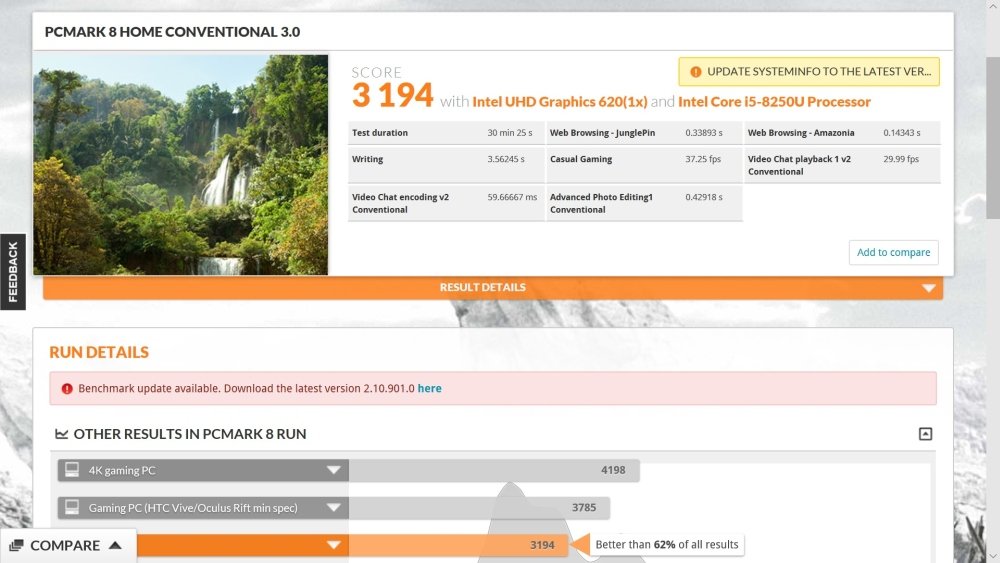Follow the Intel UHD Graphics 620 link
The height and width of the screenshot is (563, 1000).
(559, 102)
